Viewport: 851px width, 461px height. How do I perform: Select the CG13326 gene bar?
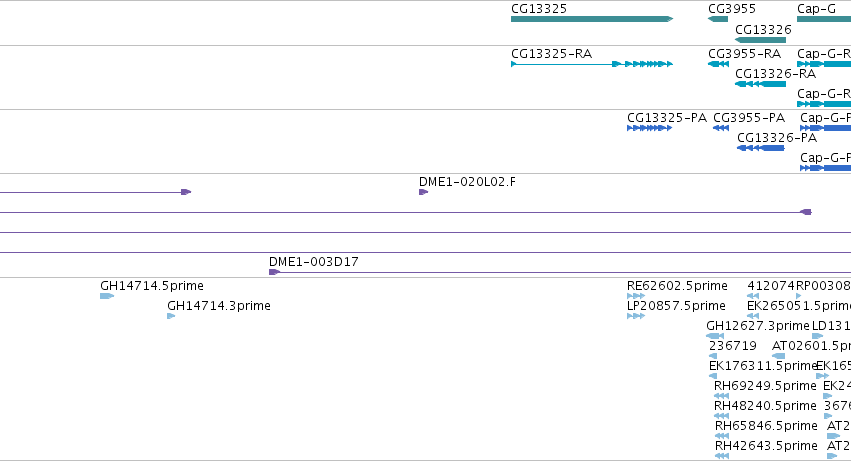coord(760,40)
